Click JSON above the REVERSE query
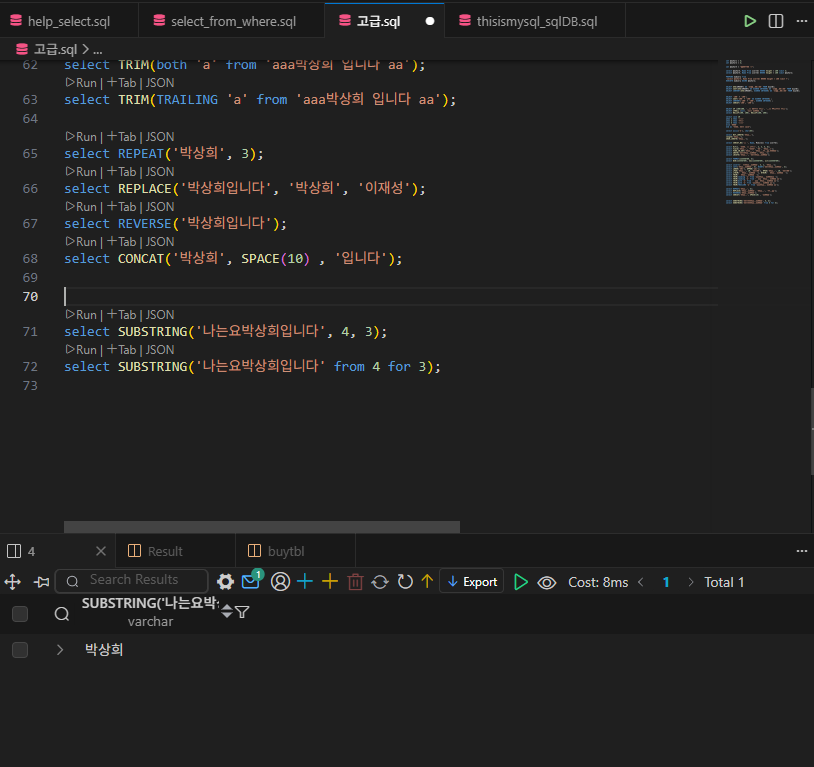Viewport: 814px width, 767px height. (x=160, y=207)
